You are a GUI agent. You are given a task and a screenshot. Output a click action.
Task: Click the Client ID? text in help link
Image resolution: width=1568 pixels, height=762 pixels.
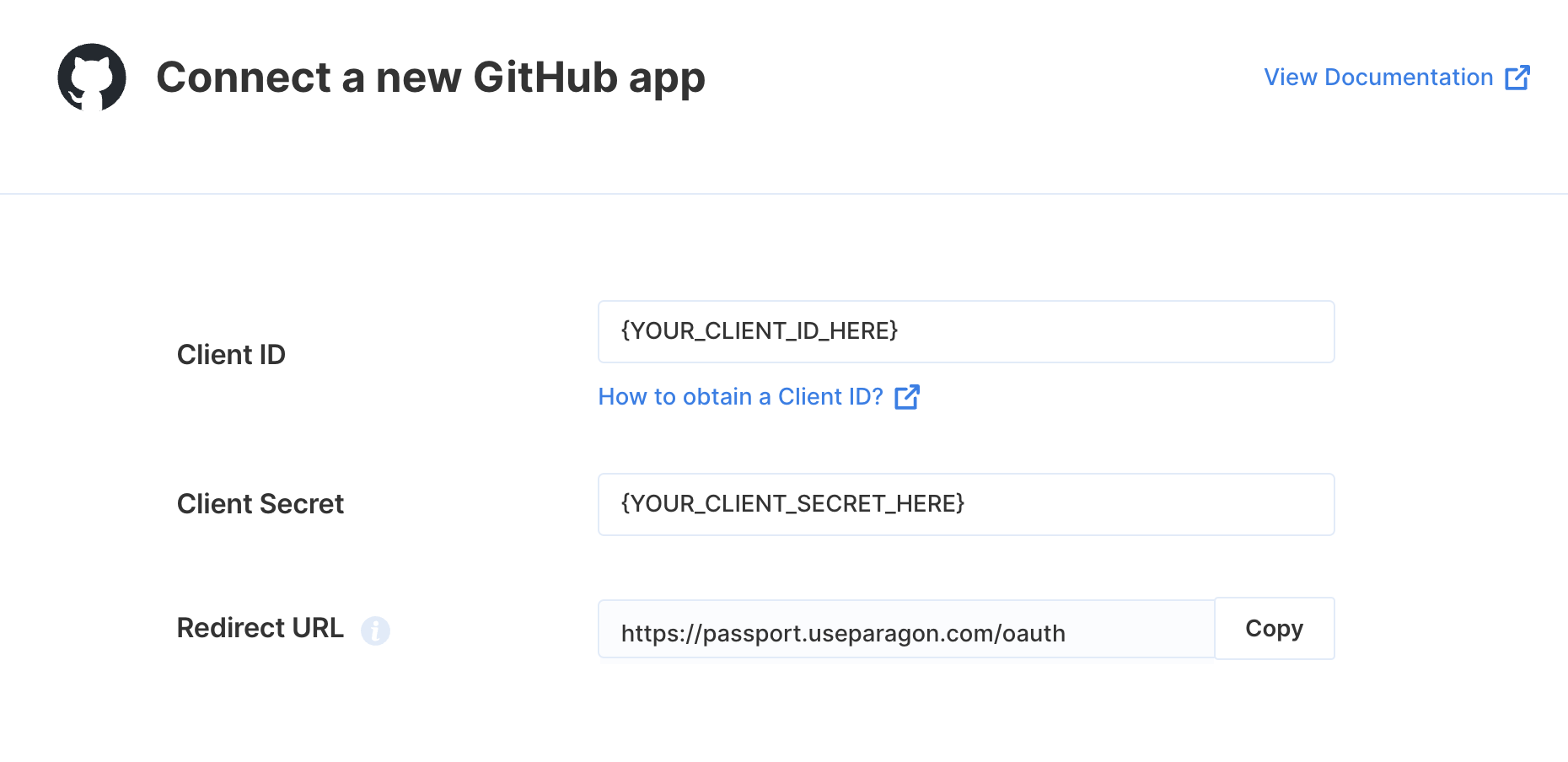click(830, 397)
